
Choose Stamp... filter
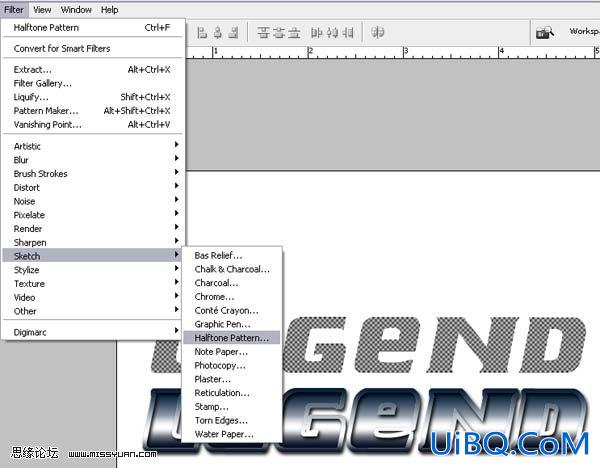tap(232, 407)
